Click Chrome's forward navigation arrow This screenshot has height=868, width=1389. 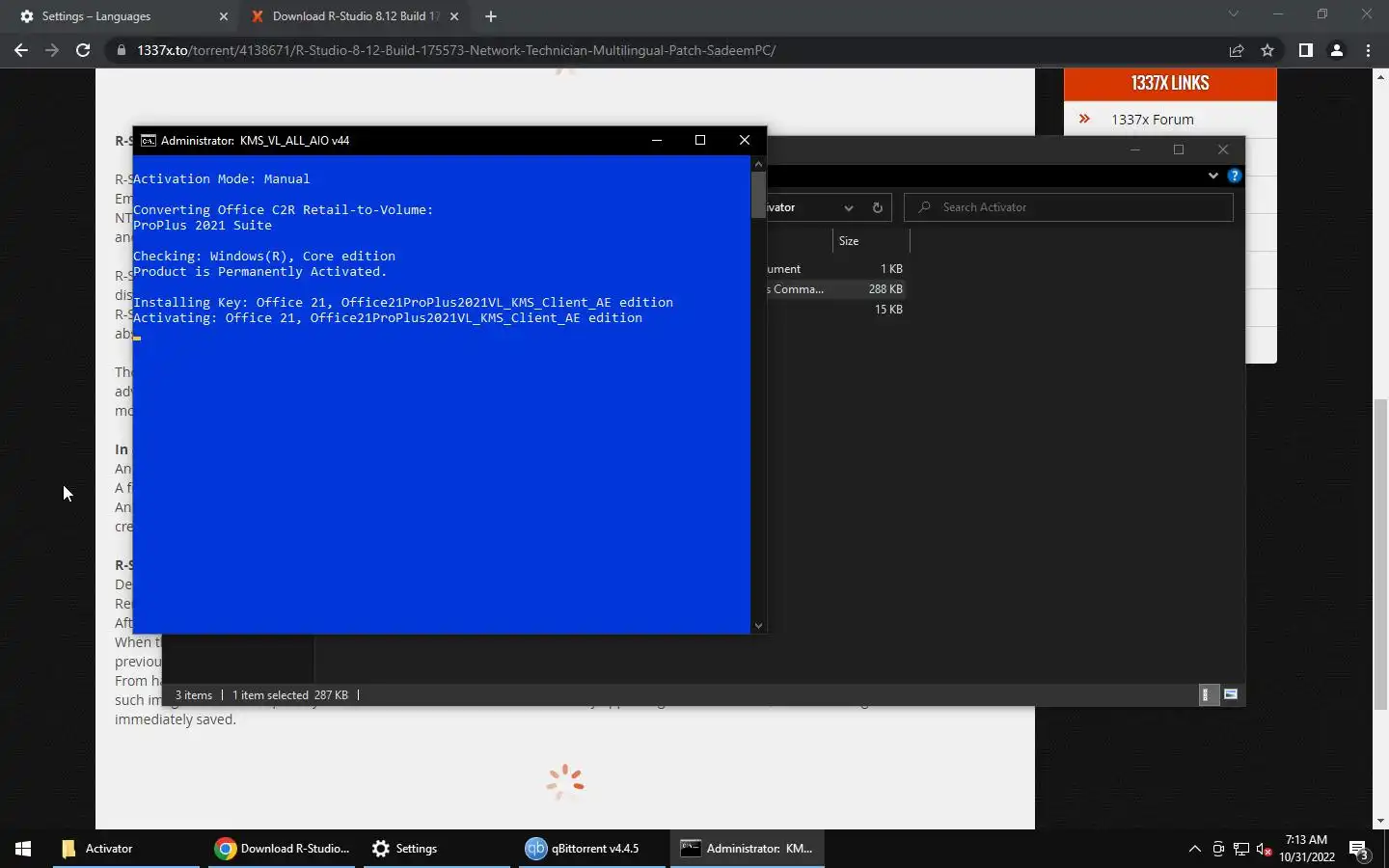52,50
